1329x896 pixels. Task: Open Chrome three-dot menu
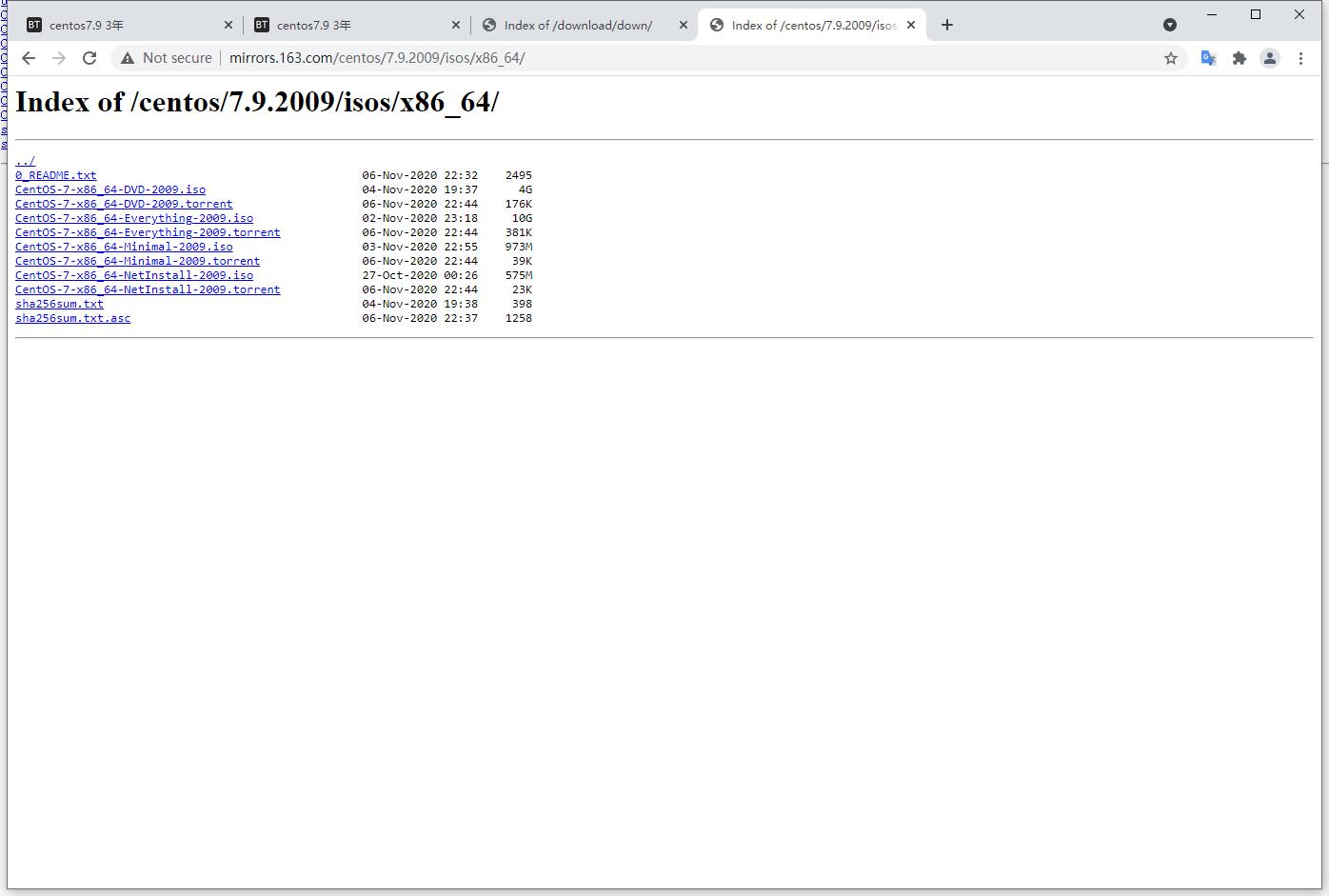click(x=1300, y=58)
